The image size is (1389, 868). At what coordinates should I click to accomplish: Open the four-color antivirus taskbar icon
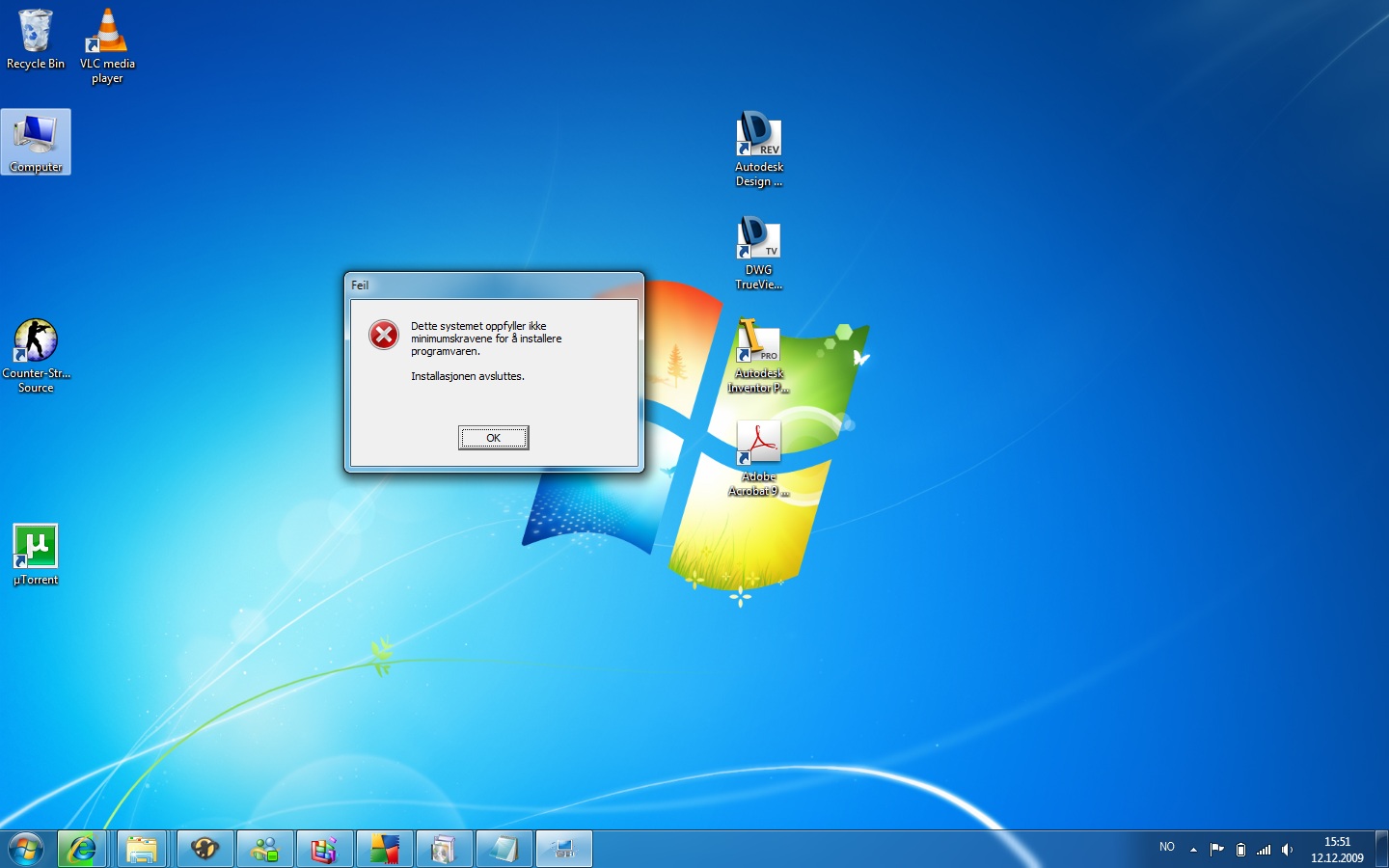pyautogui.click(x=385, y=850)
